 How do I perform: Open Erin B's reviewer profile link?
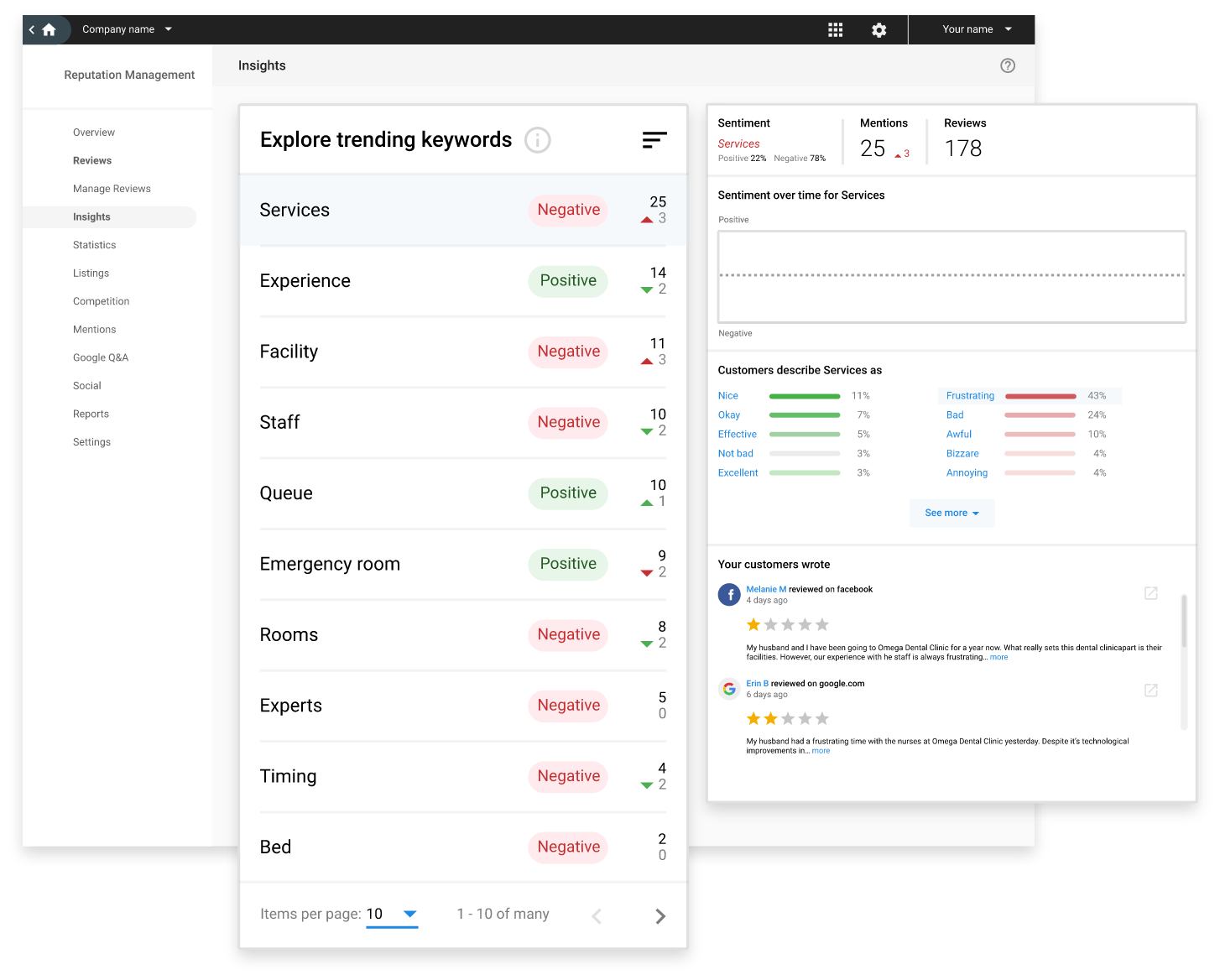pos(758,683)
